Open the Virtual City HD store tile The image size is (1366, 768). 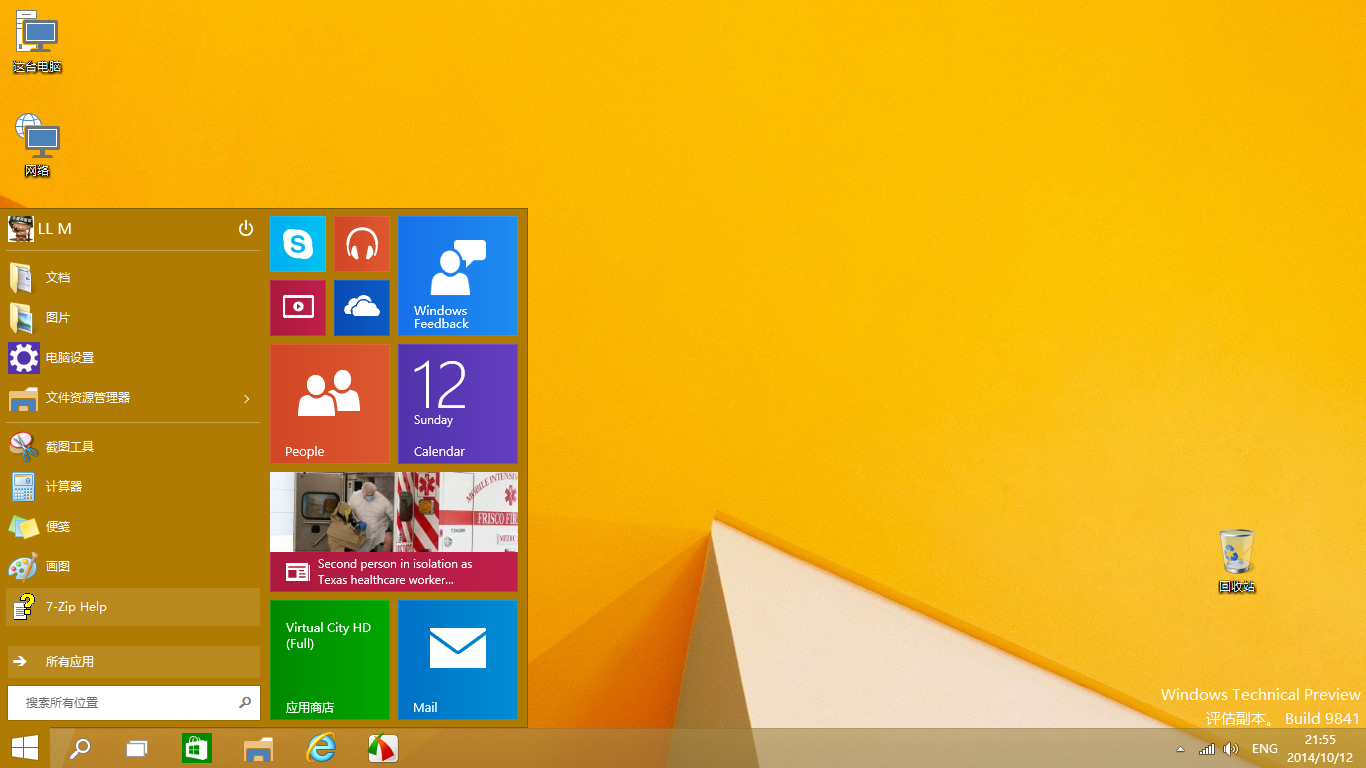coord(330,660)
